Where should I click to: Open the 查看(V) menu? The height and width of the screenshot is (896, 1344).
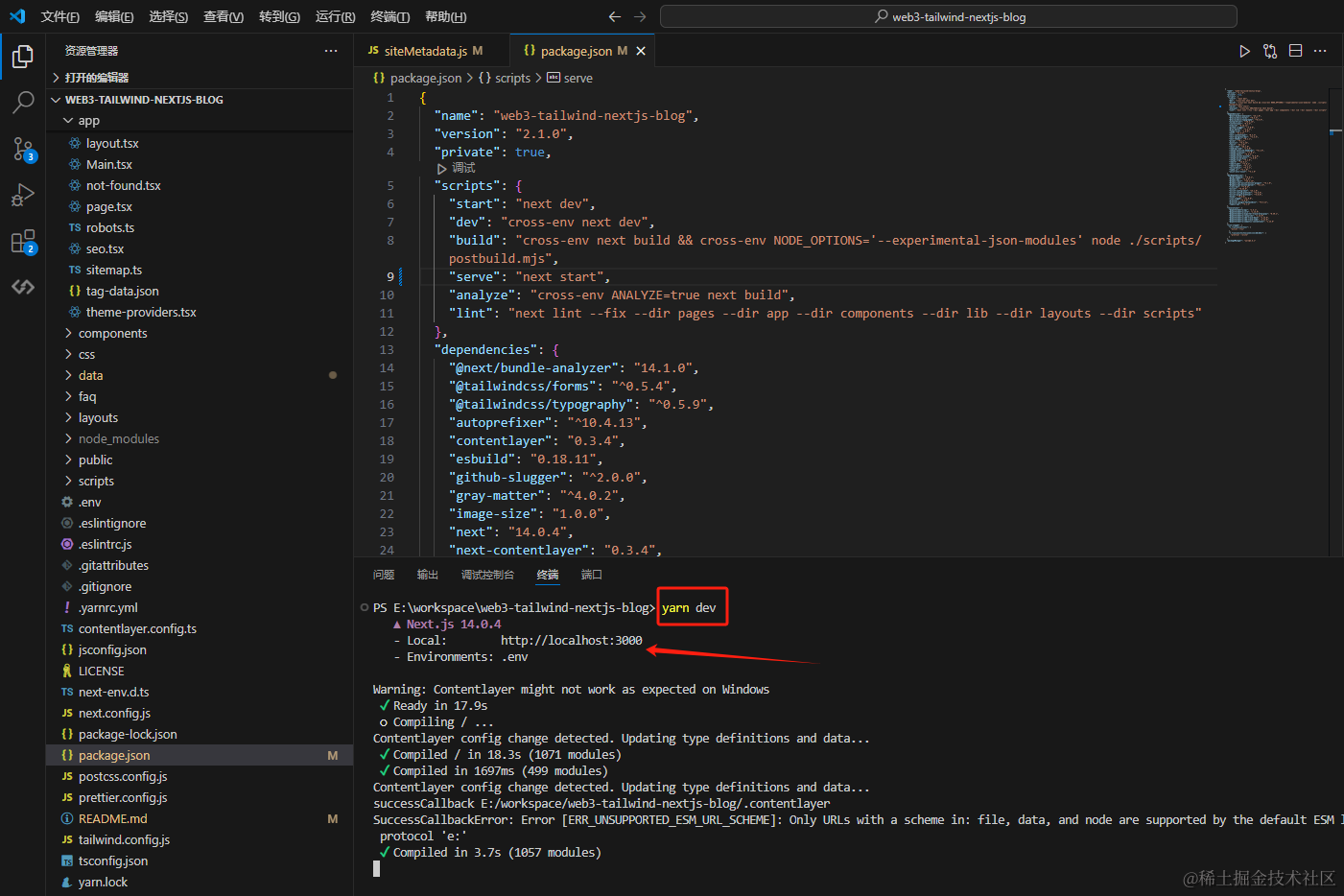coord(224,16)
